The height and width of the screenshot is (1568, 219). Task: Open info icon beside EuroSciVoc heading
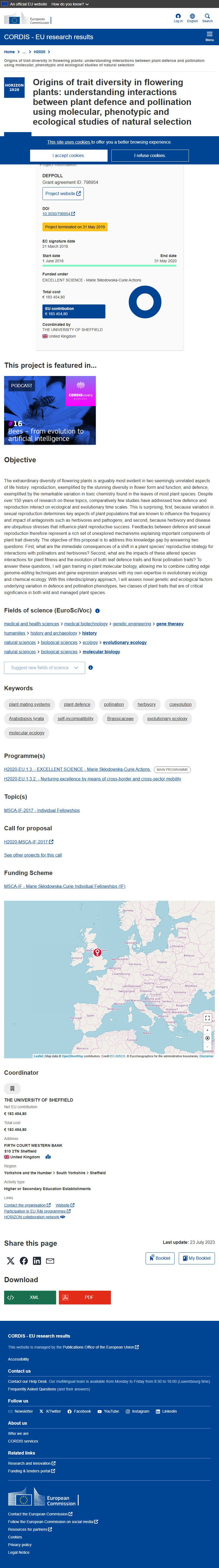97,611
